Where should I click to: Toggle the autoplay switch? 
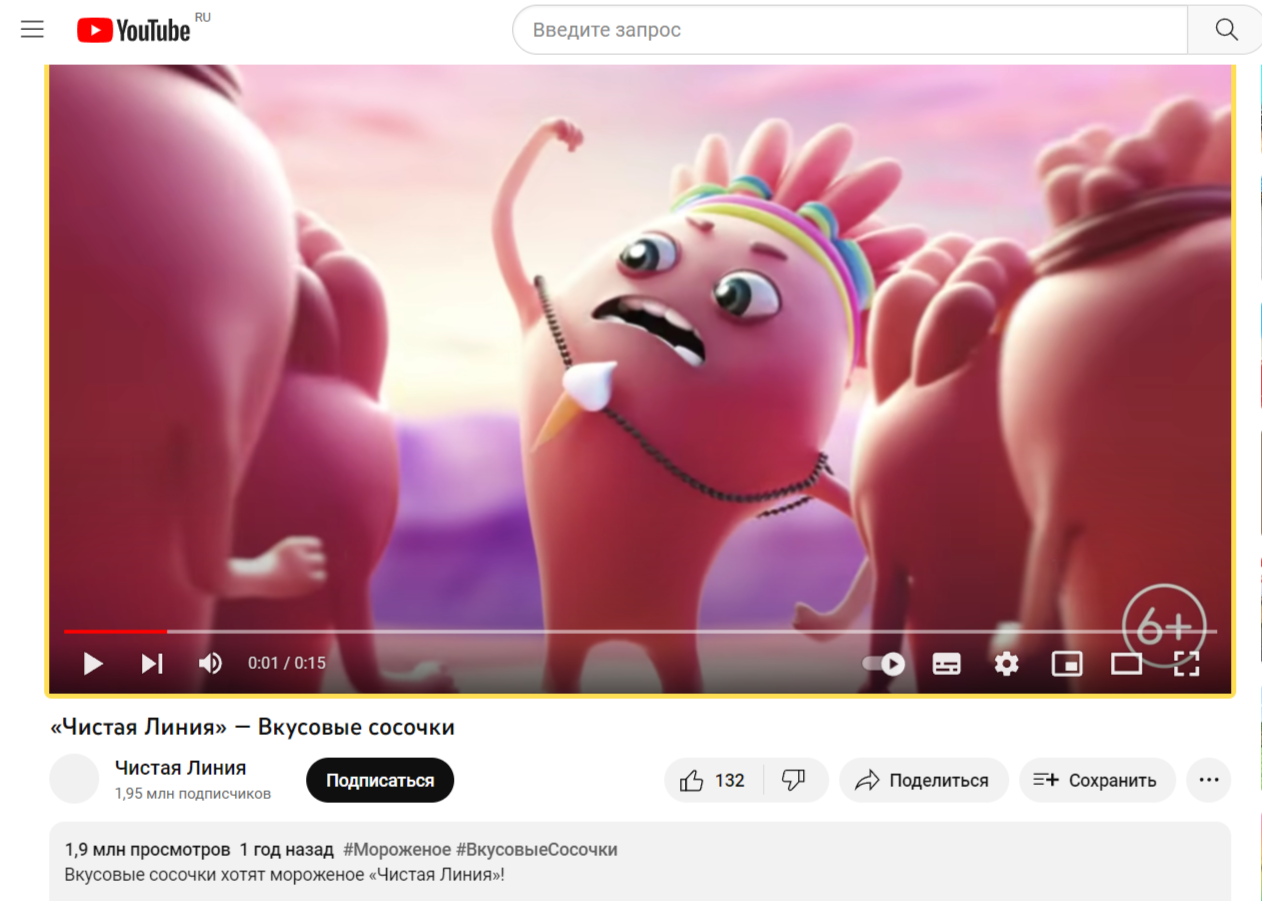point(884,663)
